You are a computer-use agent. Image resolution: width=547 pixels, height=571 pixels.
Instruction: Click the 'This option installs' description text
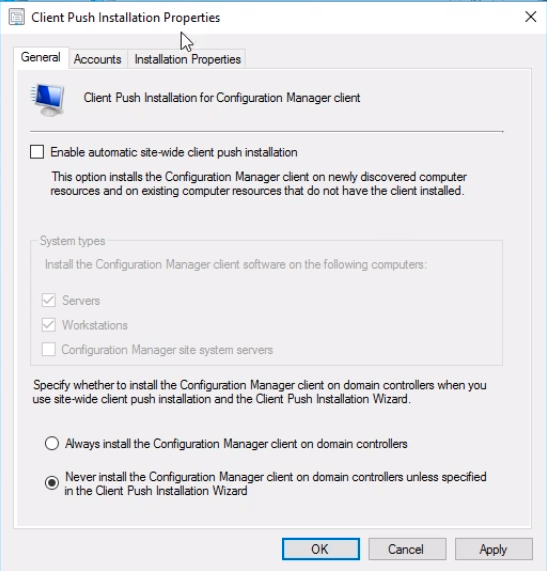coord(259,184)
